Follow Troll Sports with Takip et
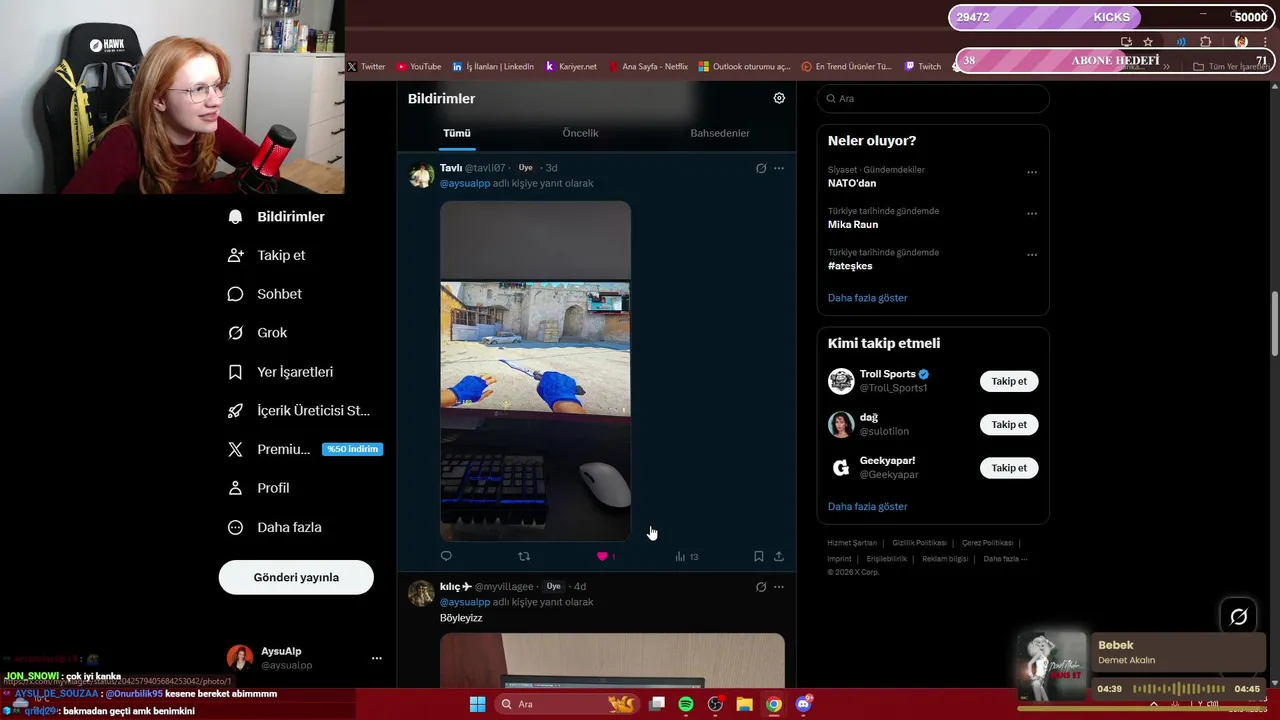Screen dimensions: 1280x720 [1009, 381]
